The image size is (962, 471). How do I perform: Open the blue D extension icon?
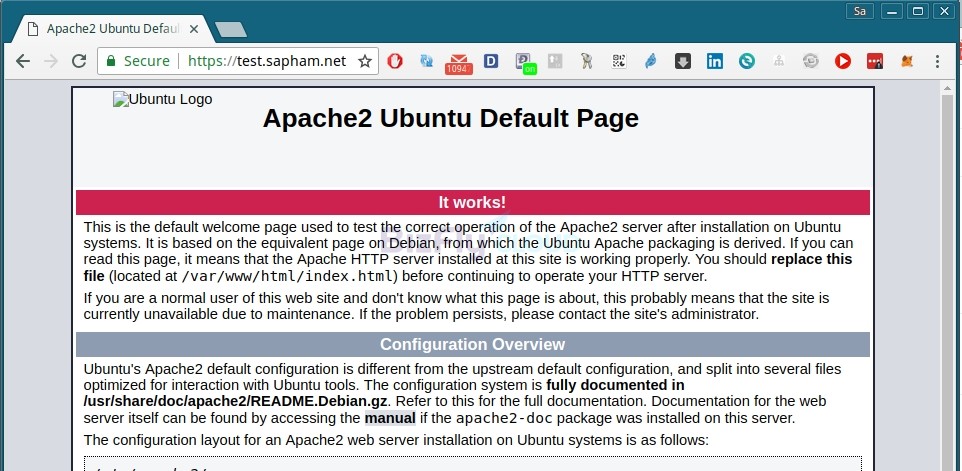(x=491, y=61)
